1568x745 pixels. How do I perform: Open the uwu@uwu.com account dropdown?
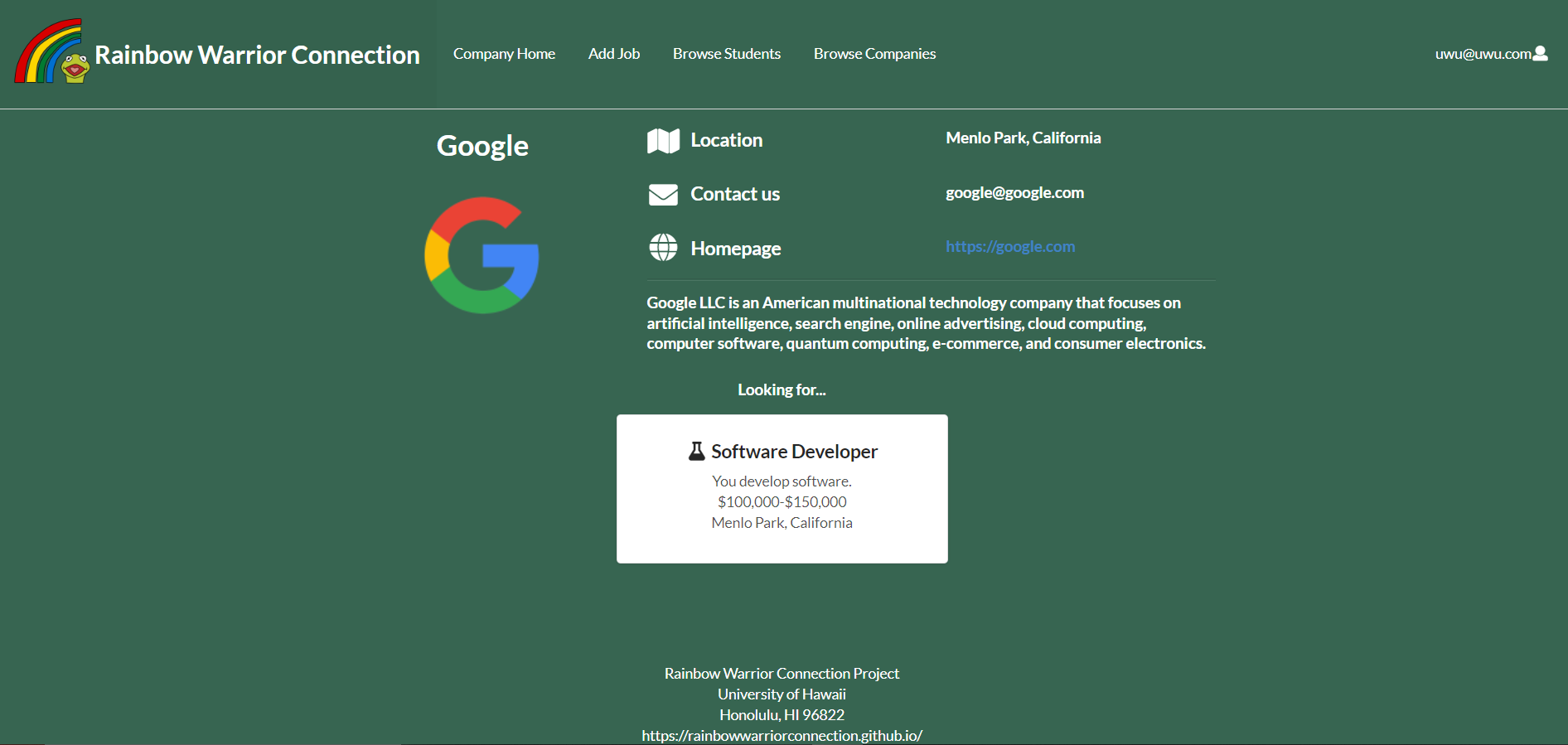tap(1491, 54)
